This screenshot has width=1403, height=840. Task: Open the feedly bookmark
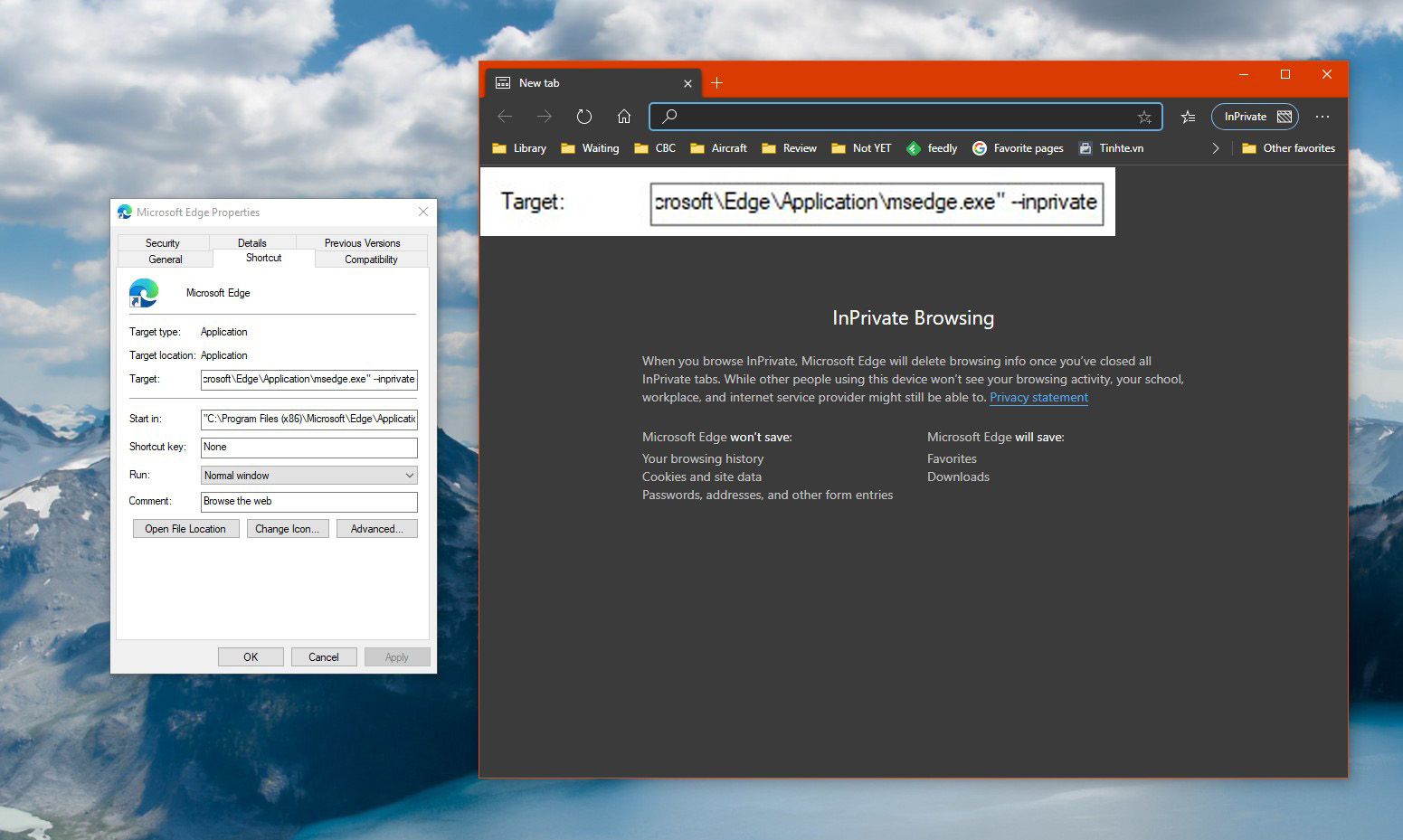tap(932, 148)
